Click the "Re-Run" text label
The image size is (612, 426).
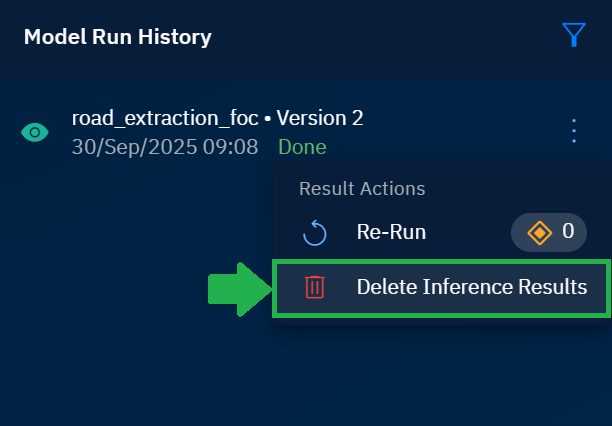click(391, 233)
